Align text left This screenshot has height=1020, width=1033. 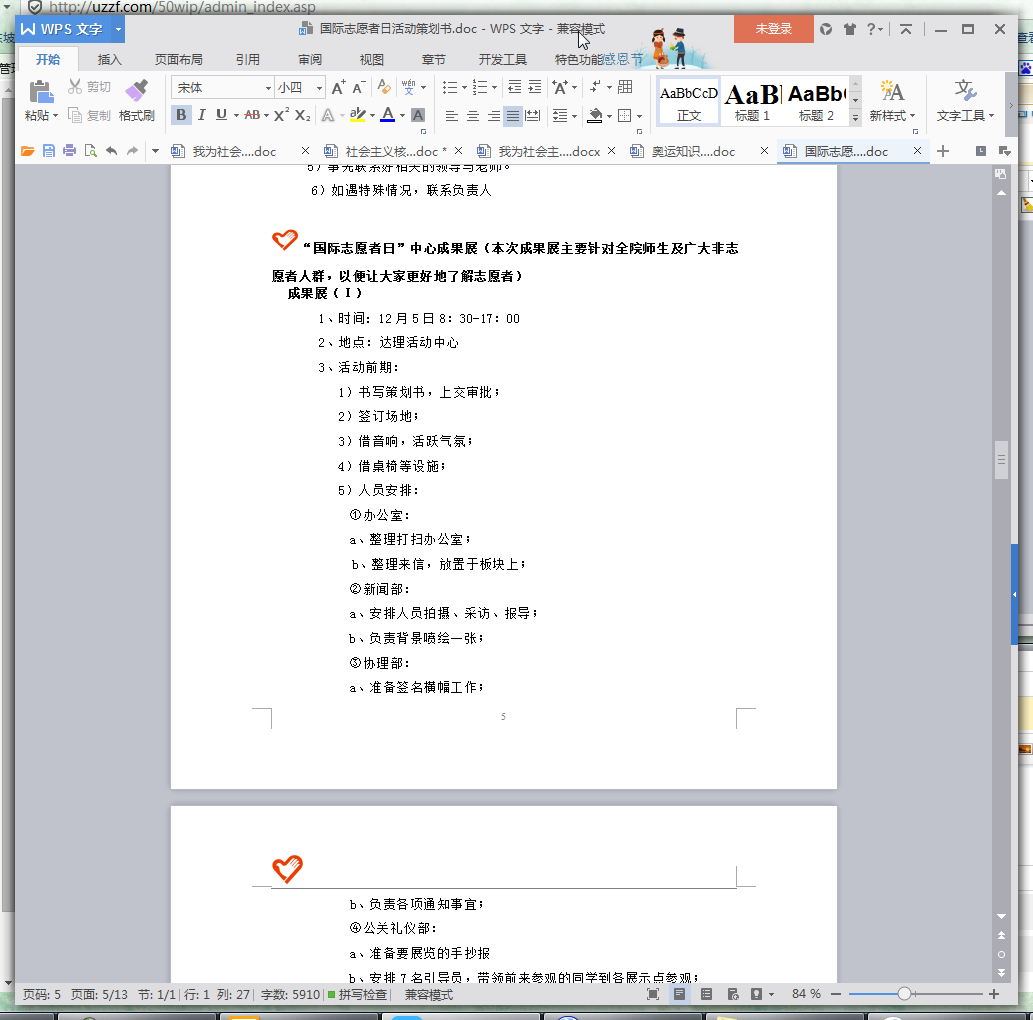(451, 116)
